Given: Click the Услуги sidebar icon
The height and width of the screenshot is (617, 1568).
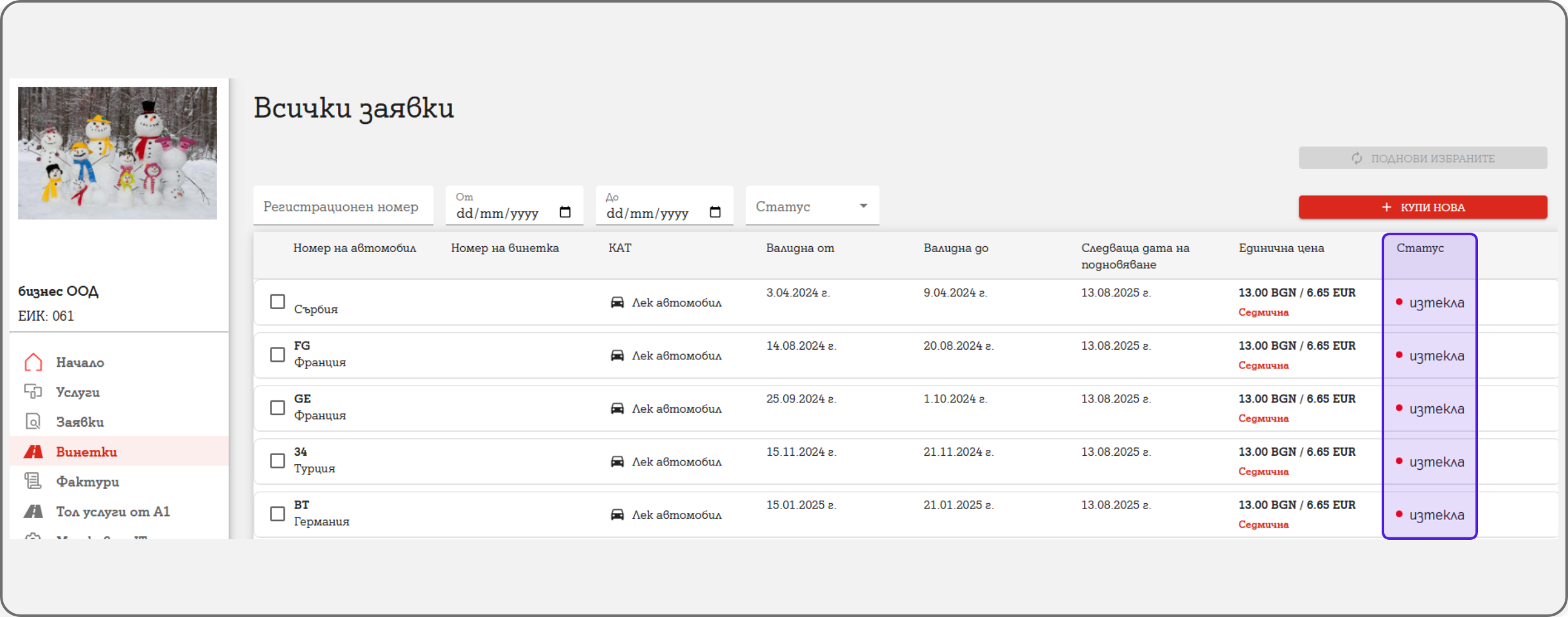Looking at the screenshot, I should [33, 391].
